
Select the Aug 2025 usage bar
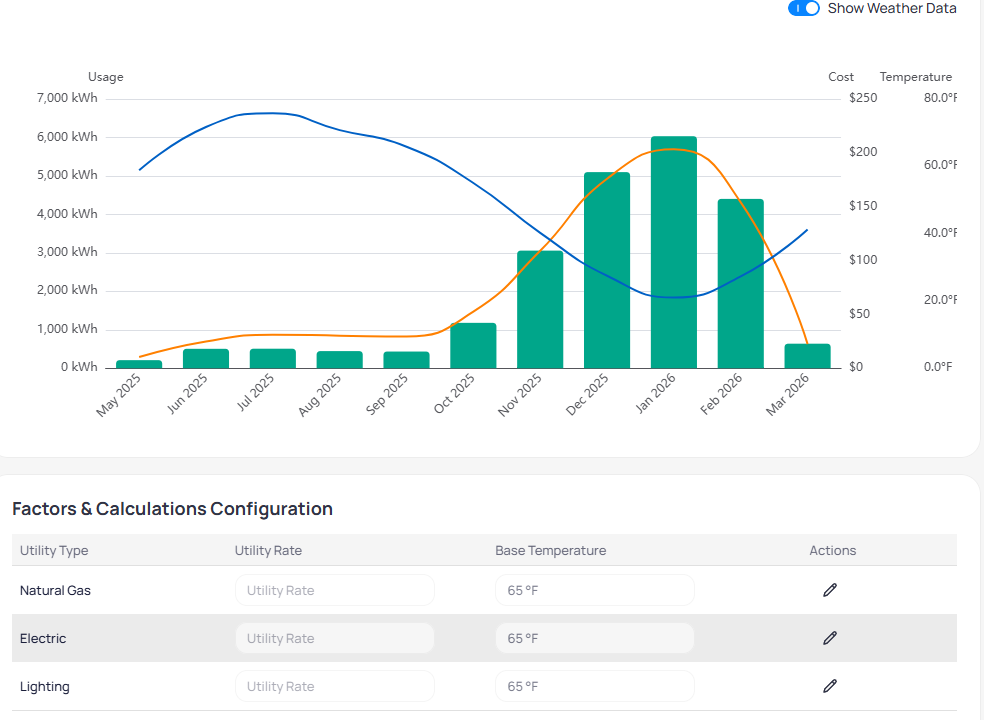point(340,360)
